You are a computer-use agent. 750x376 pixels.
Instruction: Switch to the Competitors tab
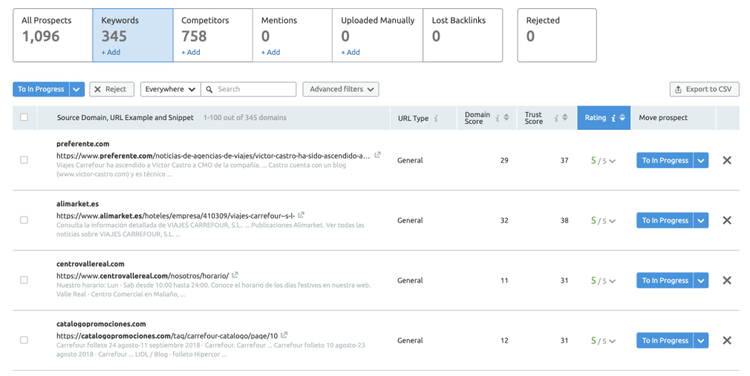click(213, 35)
